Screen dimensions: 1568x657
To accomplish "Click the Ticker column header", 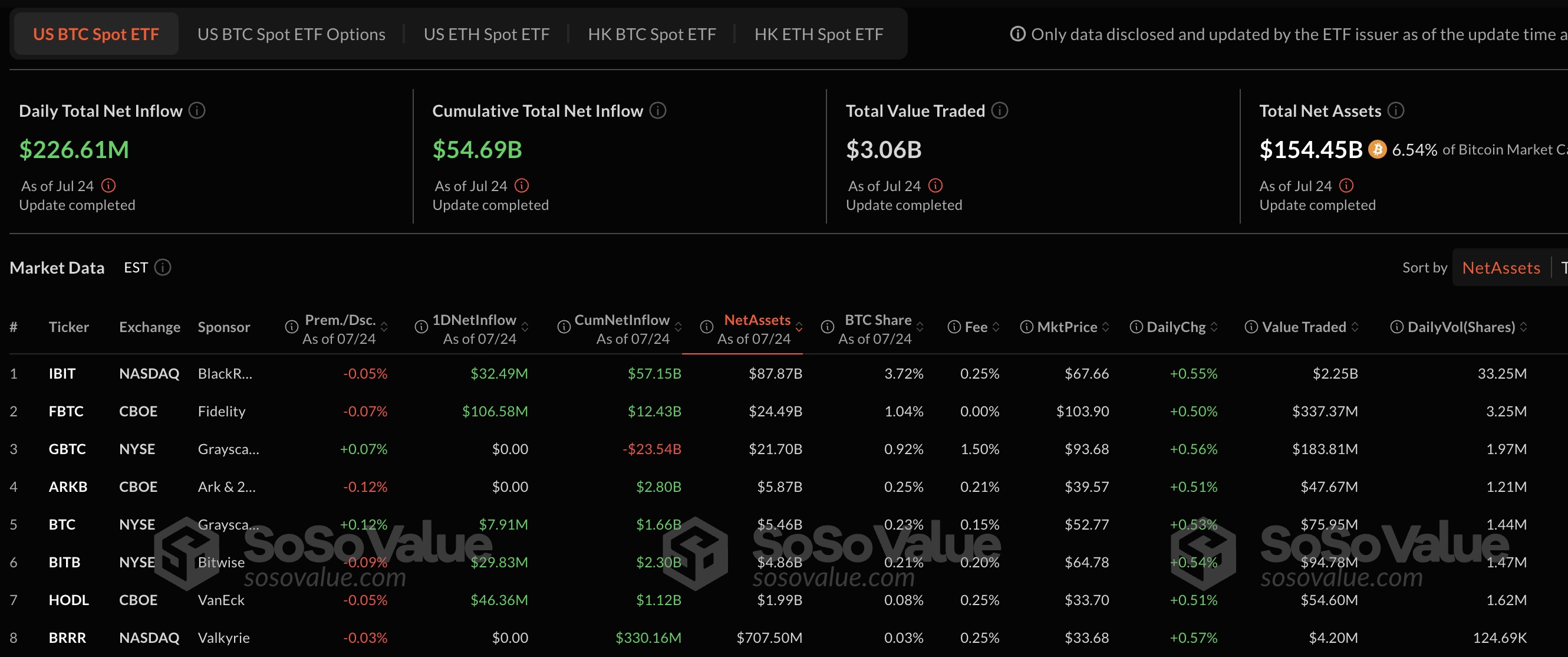I will tap(68, 327).
